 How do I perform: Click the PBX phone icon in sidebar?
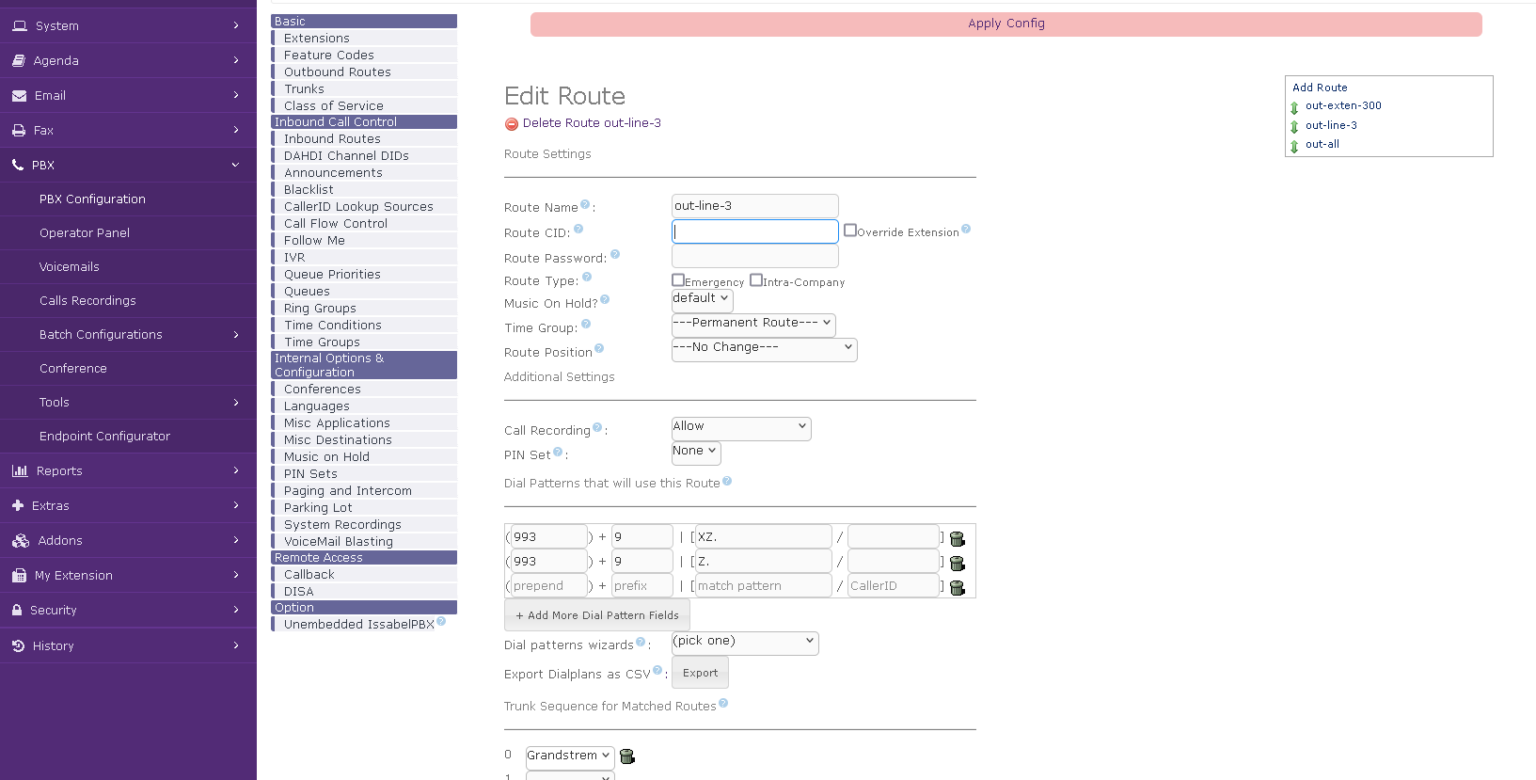(x=18, y=165)
